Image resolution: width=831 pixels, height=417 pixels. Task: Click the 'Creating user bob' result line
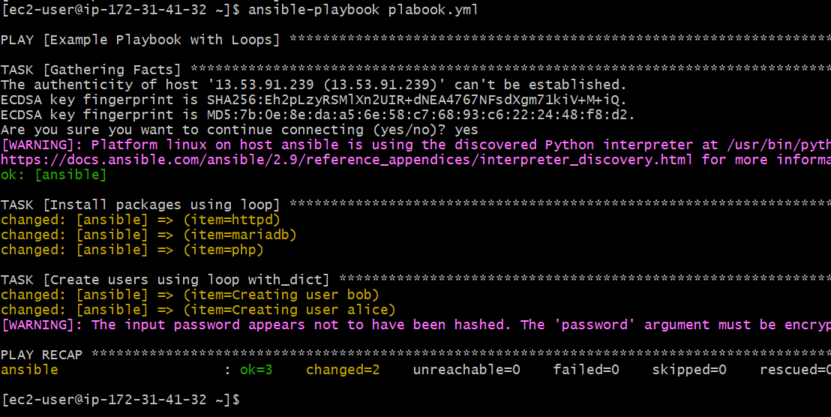point(190,294)
